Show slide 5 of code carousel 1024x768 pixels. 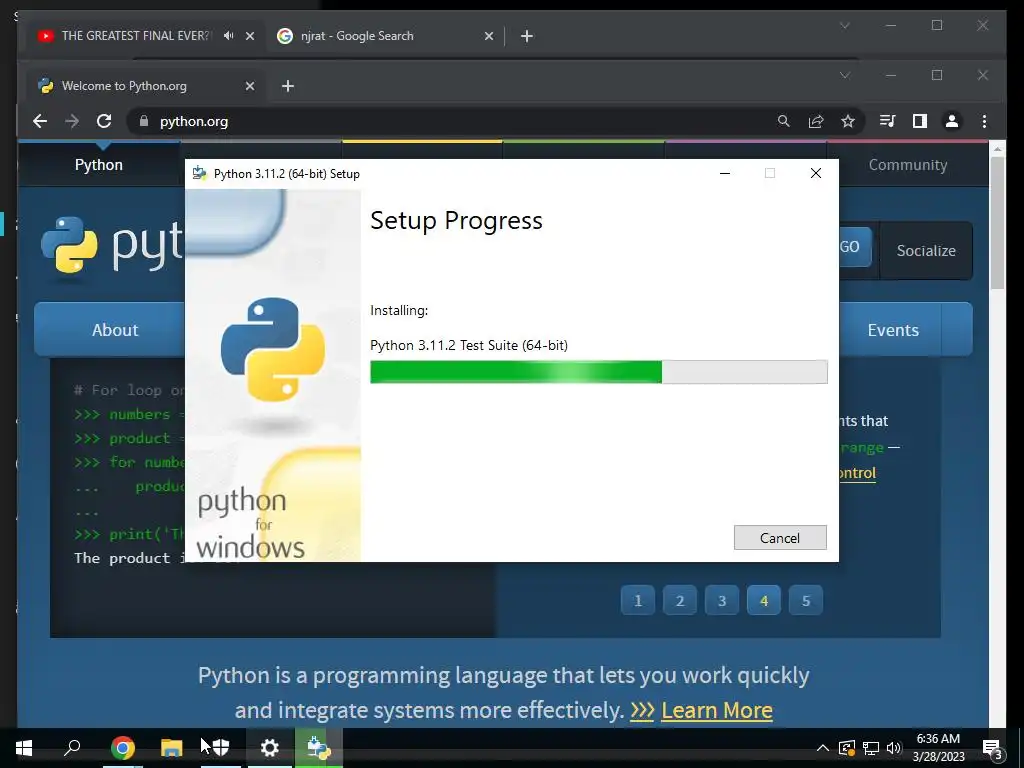point(806,600)
